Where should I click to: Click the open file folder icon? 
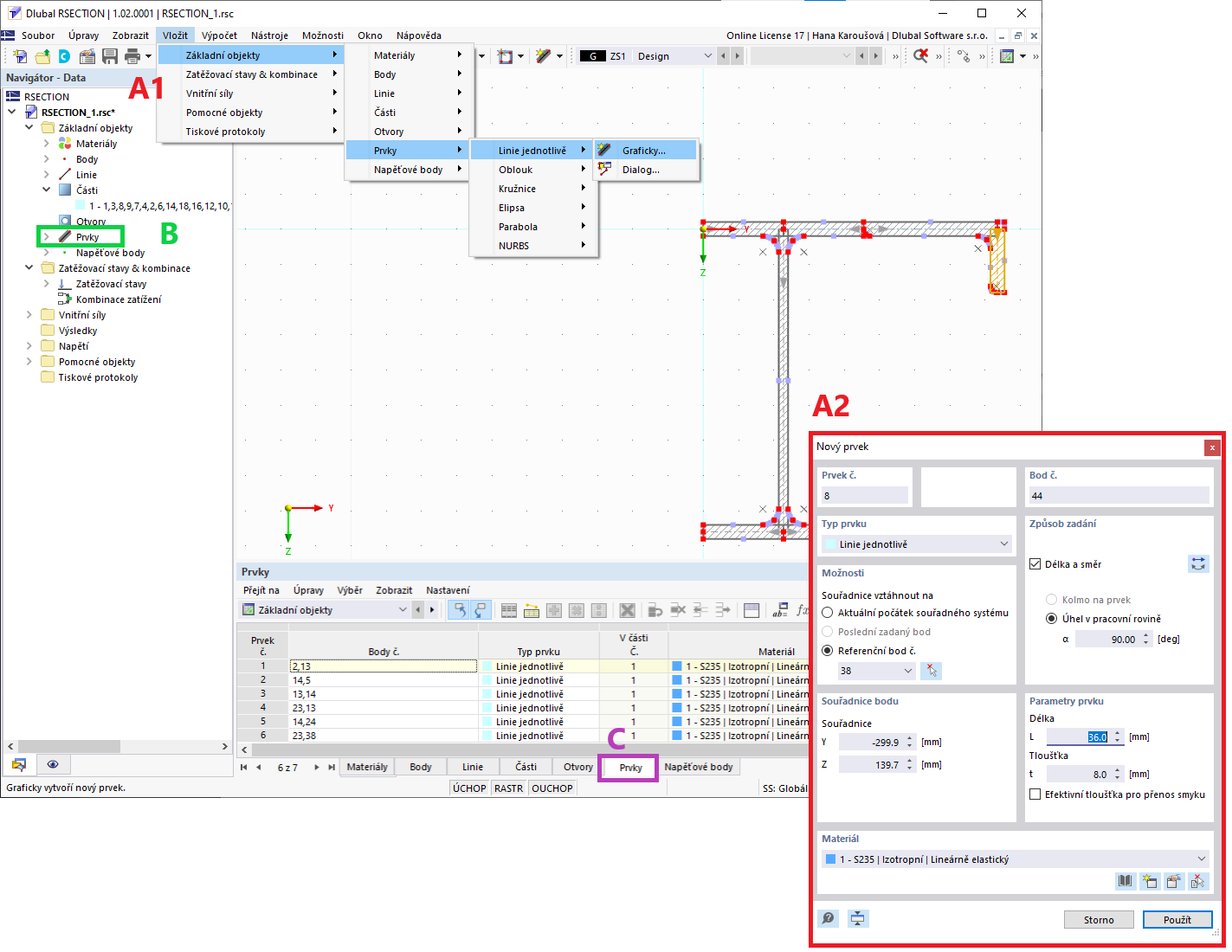pos(42,56)
